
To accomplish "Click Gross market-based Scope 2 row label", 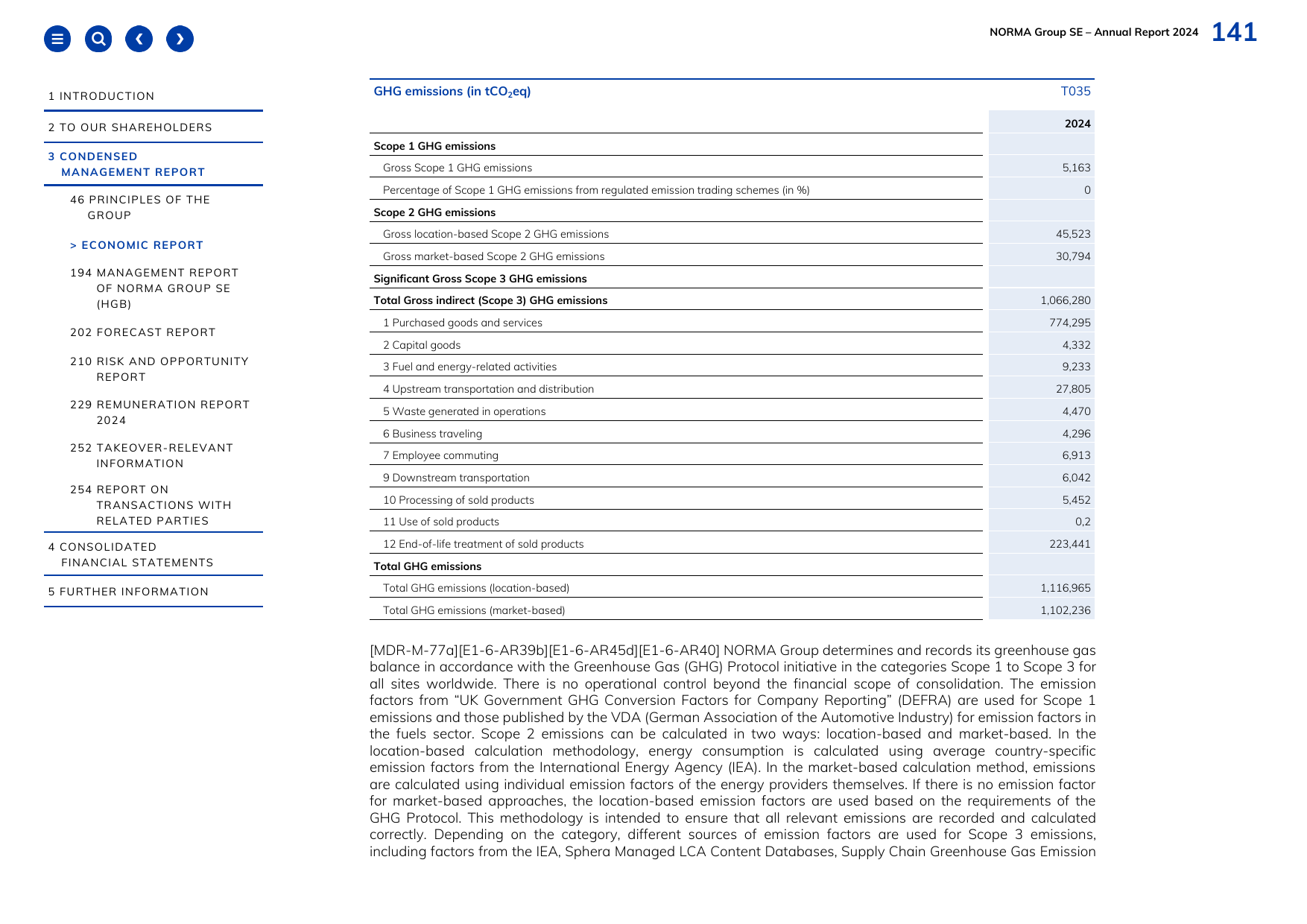I will pyautogui.click(x=493, y=256).
